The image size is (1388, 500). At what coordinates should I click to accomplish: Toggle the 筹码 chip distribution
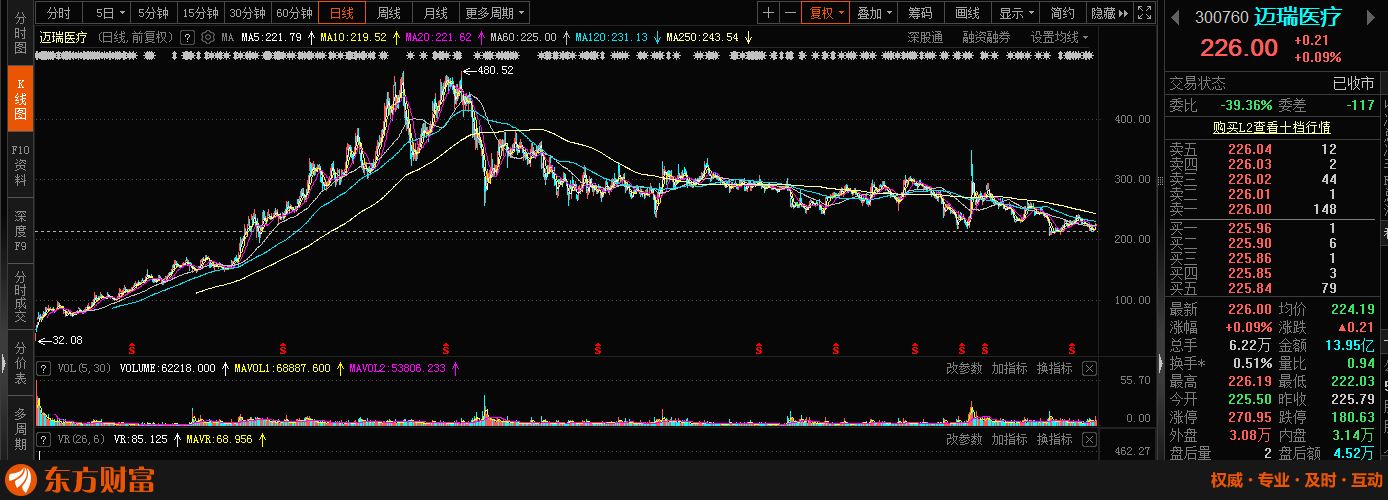pyautogui.click(x=921, y=13)
